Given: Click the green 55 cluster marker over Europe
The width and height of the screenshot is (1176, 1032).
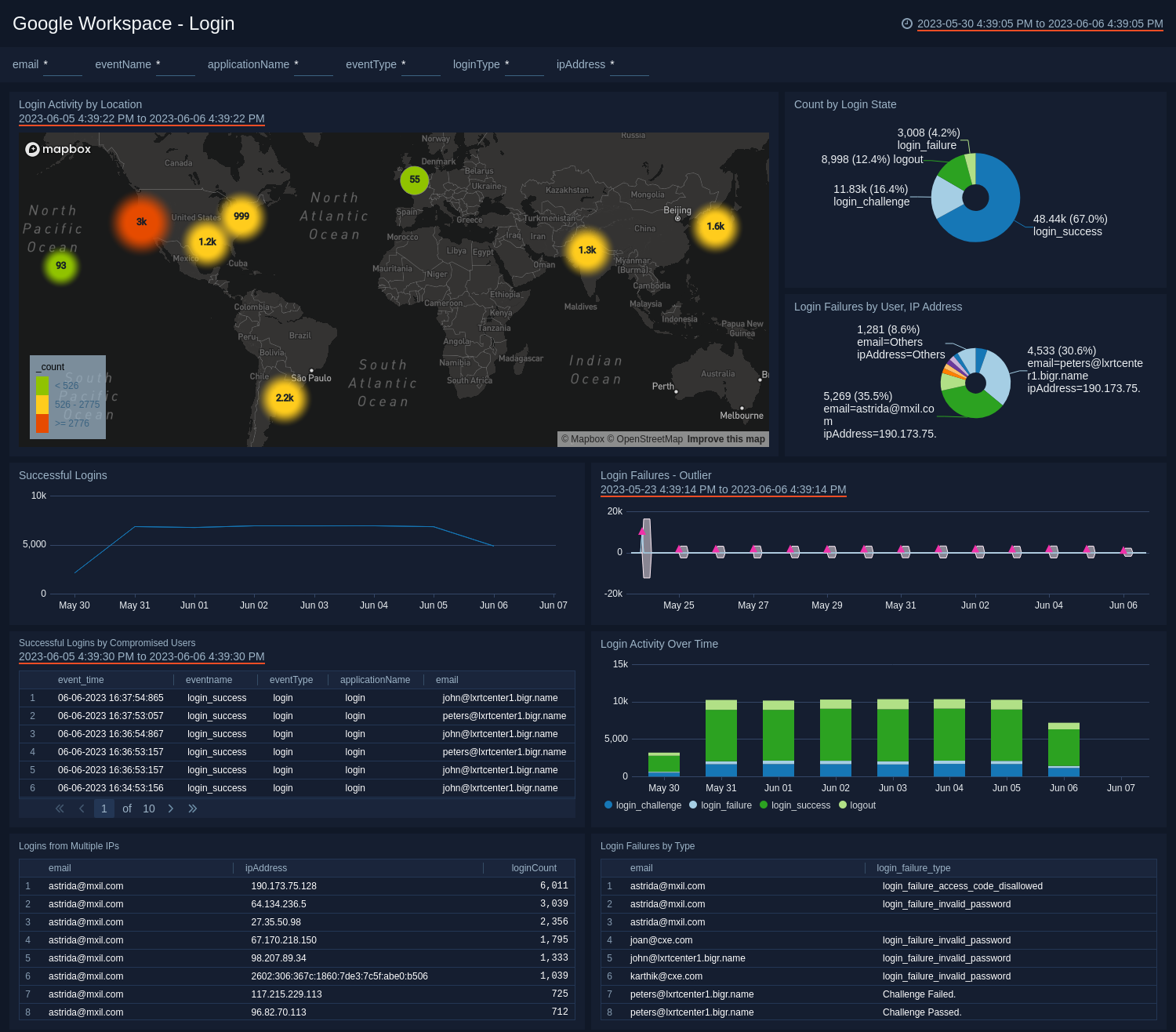Looking at the screenshot, I should coord(414,180).
